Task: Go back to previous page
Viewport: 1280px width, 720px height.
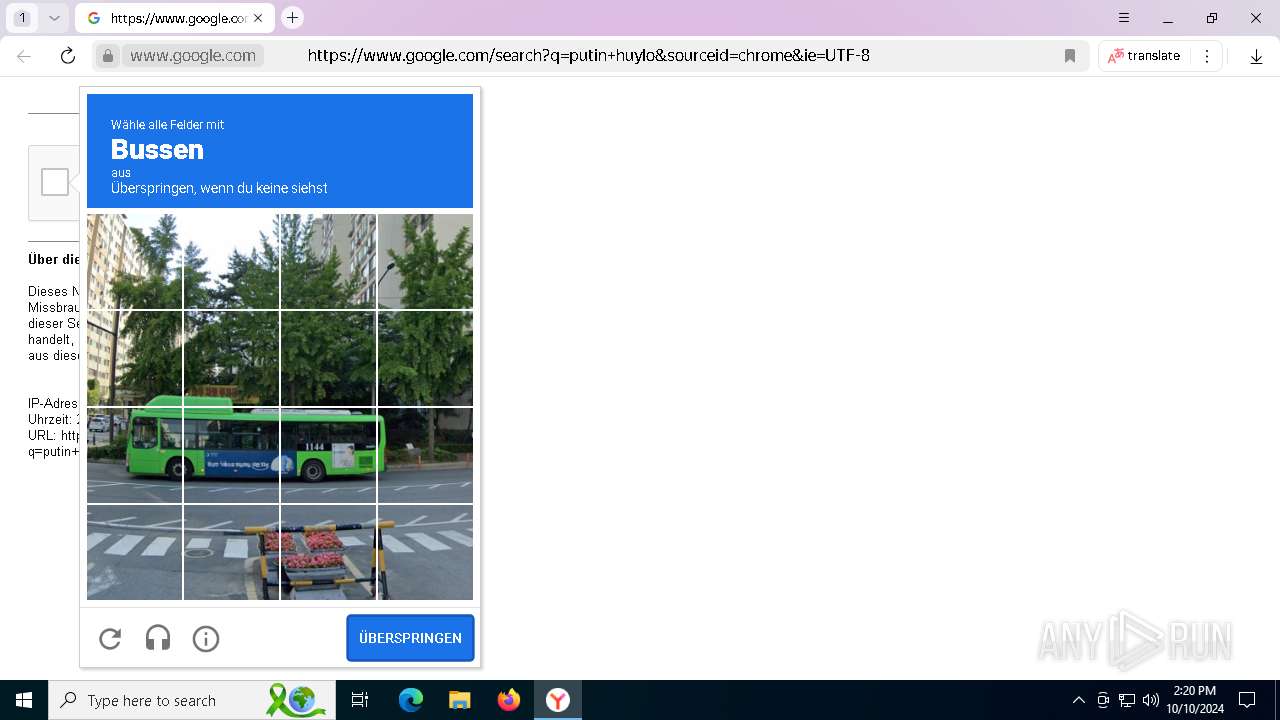Action: 24,56
